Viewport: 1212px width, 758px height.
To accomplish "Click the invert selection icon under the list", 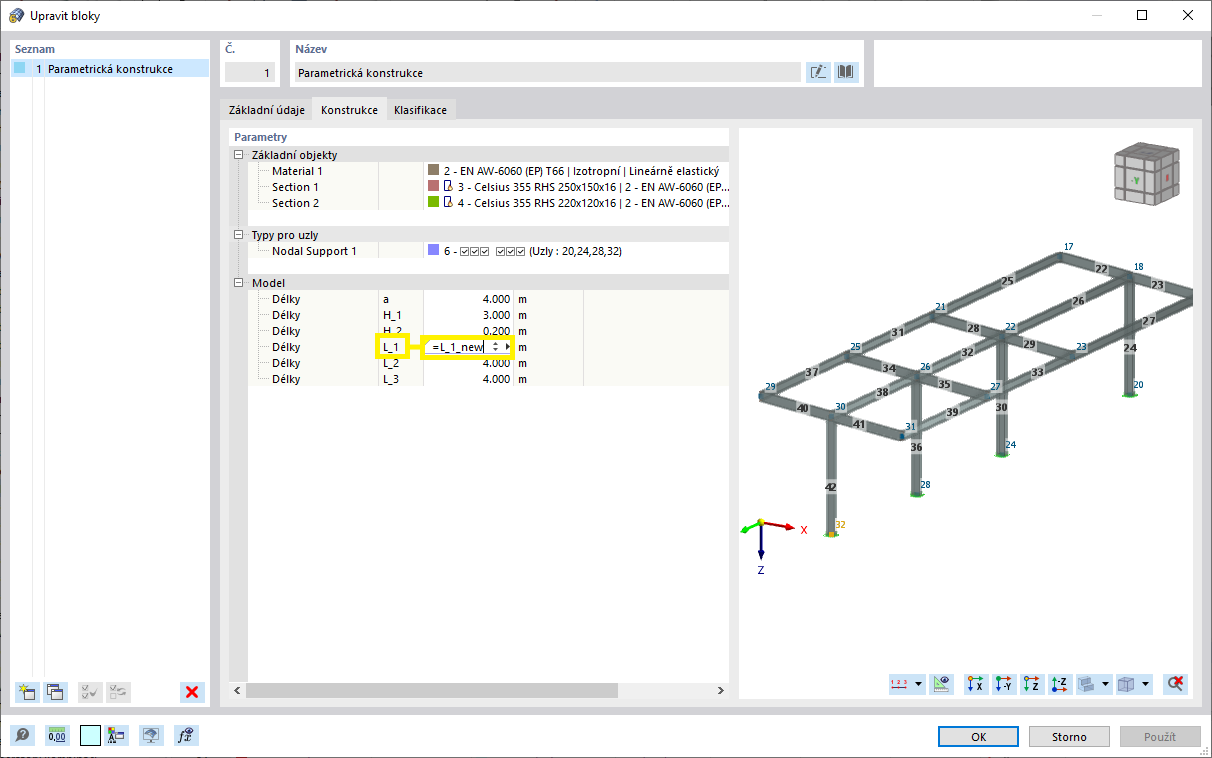I will coord(118,691).
